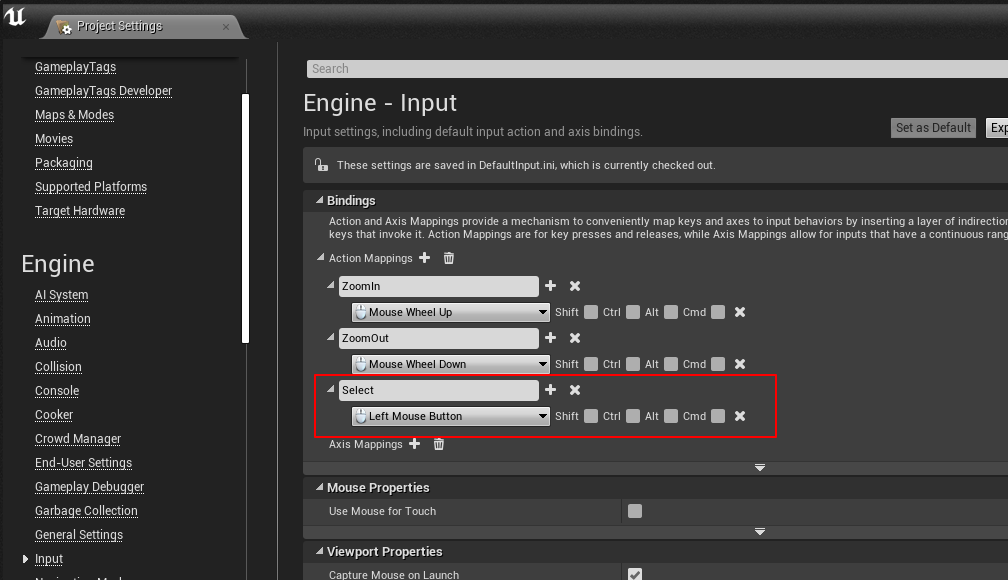Add a key to Select mapping
The image size is (1008, 580).
point(550,390)
